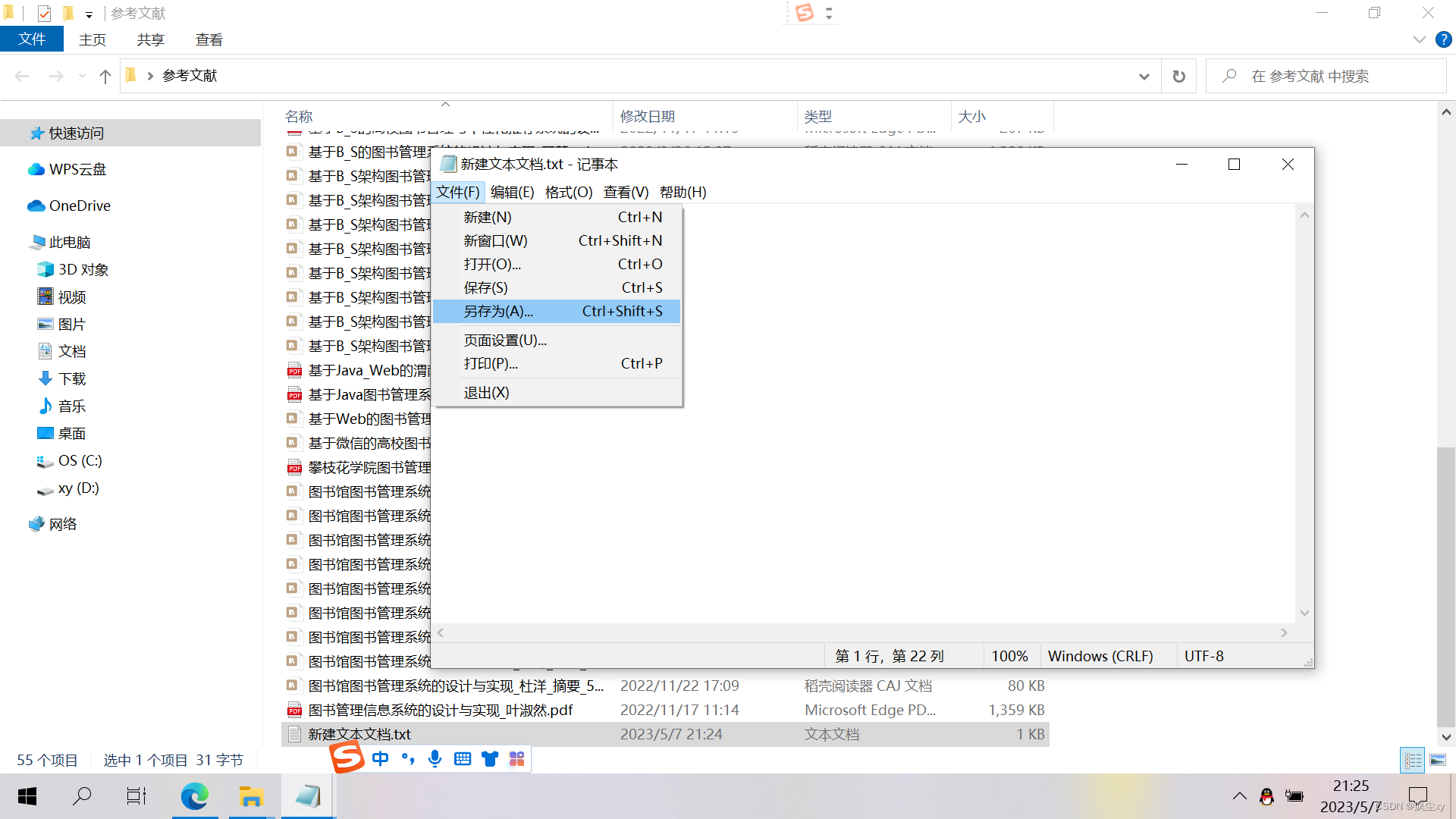Show hidden system tray icons

click(x=1239, y=795)
